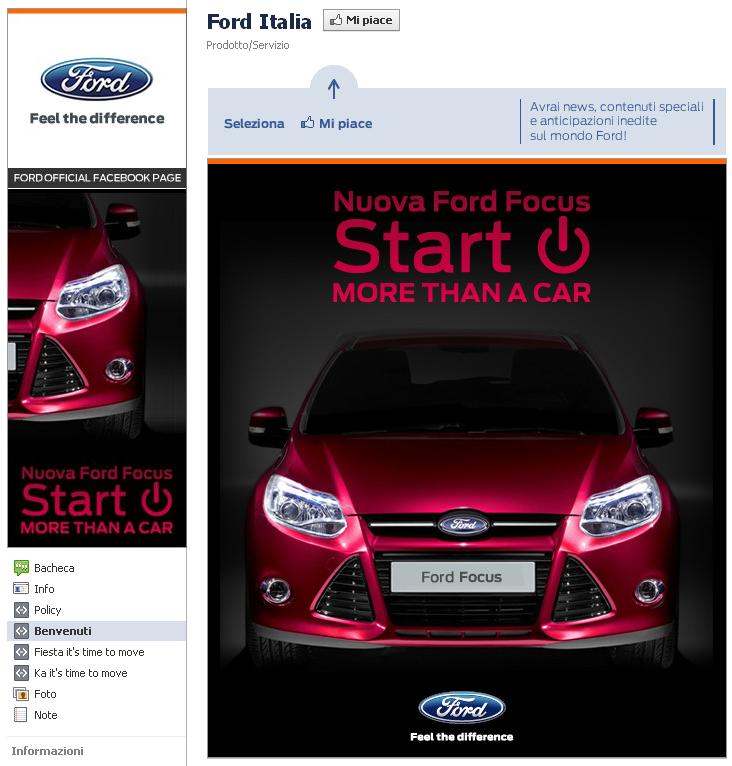
Task: Click the thumbs-up icon in the blue banner
Action: [x=307, y=123]
